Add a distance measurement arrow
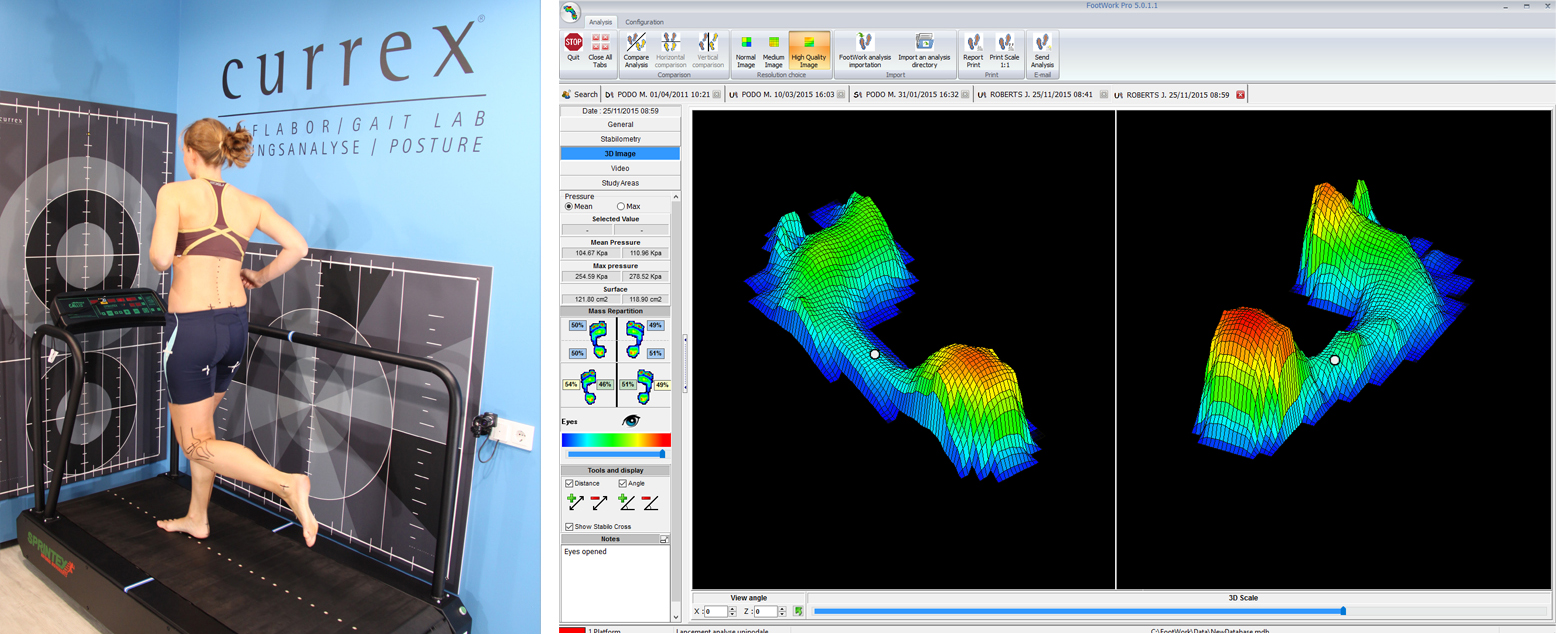Image resolution: width=1556 pixels, height=634 pixels. [x=575, y=503]
